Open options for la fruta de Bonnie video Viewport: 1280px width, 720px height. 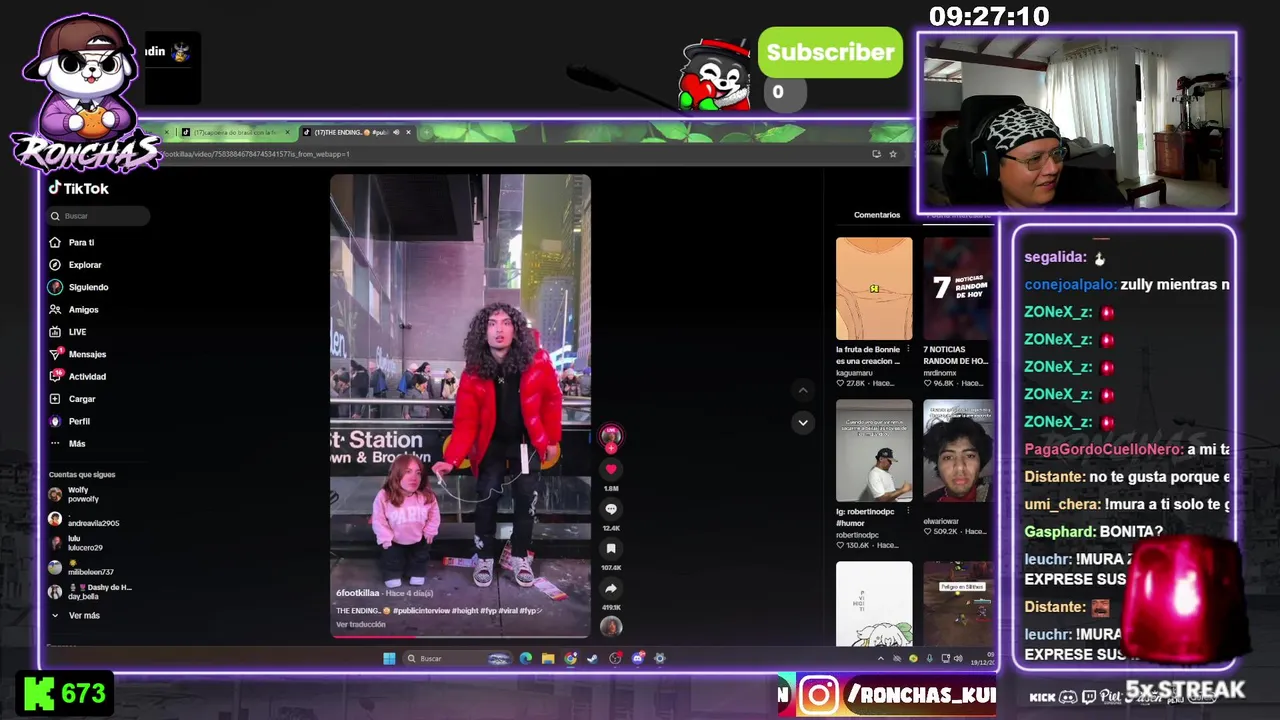point(908,349)
